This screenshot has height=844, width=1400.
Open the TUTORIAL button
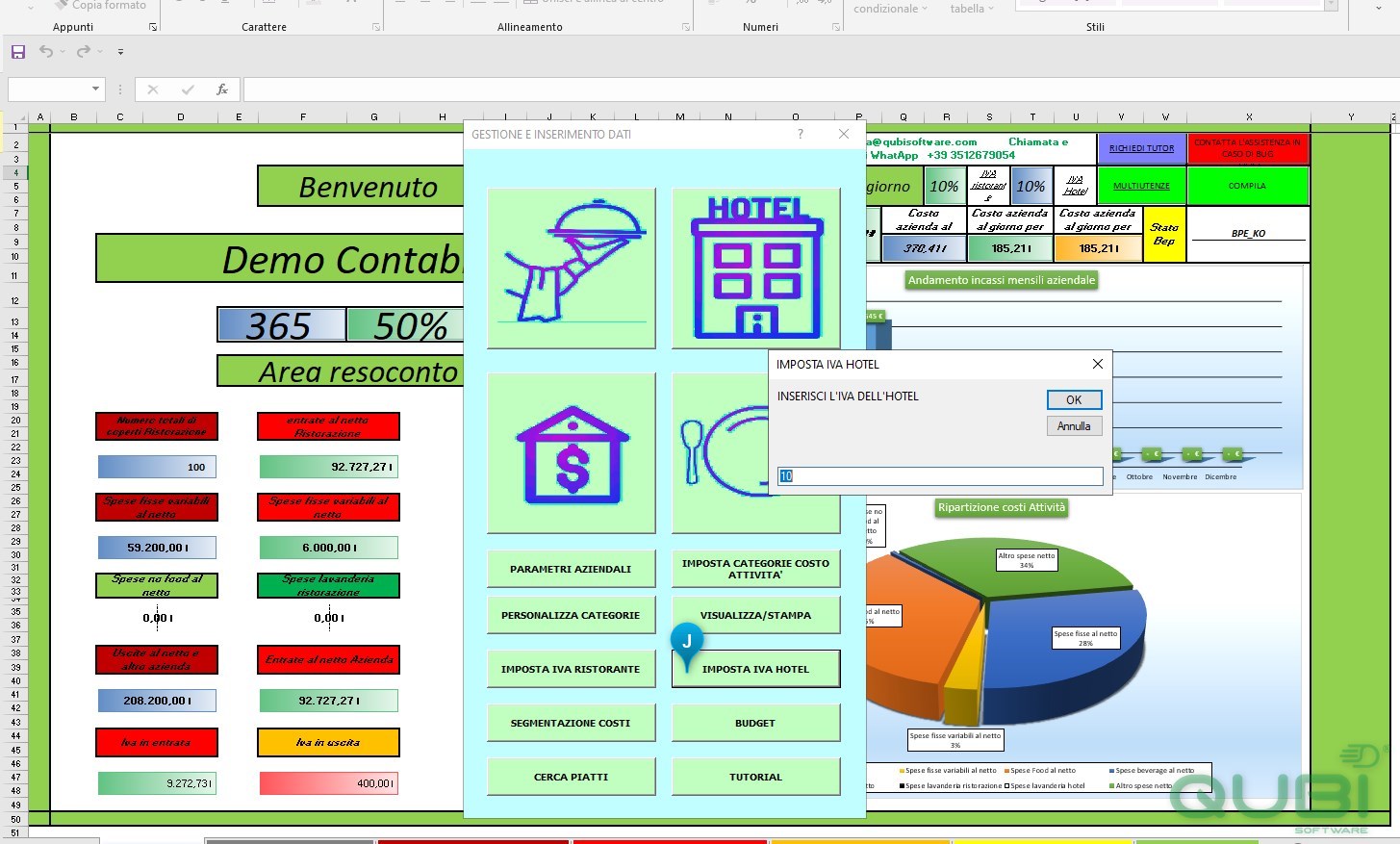pos(755,777)
